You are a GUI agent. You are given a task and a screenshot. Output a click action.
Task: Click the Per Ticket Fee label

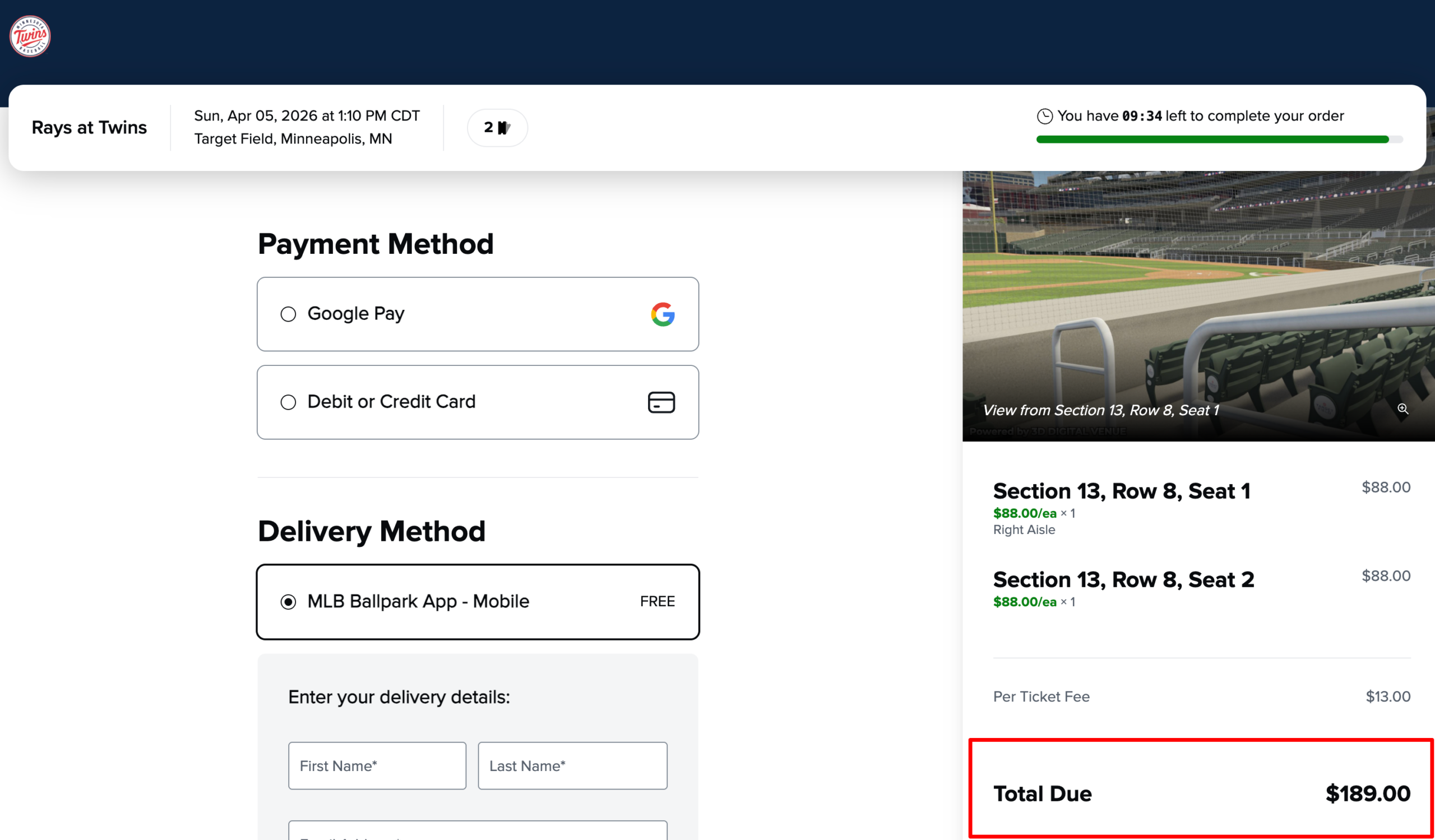(1041, 697)
